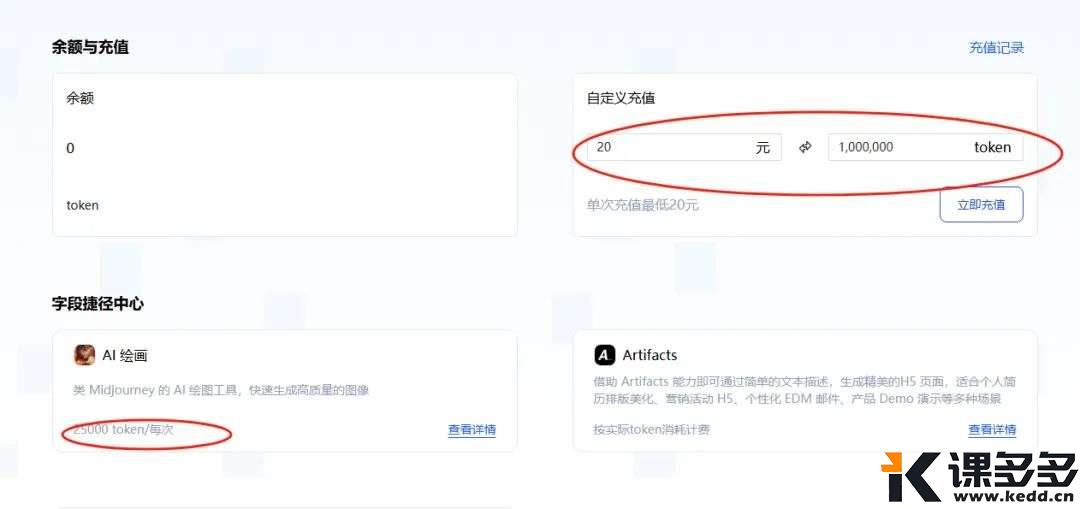Click the token unit label under the balance
The height and width of the screenshot is (509, 1080).
coord(82,205)
